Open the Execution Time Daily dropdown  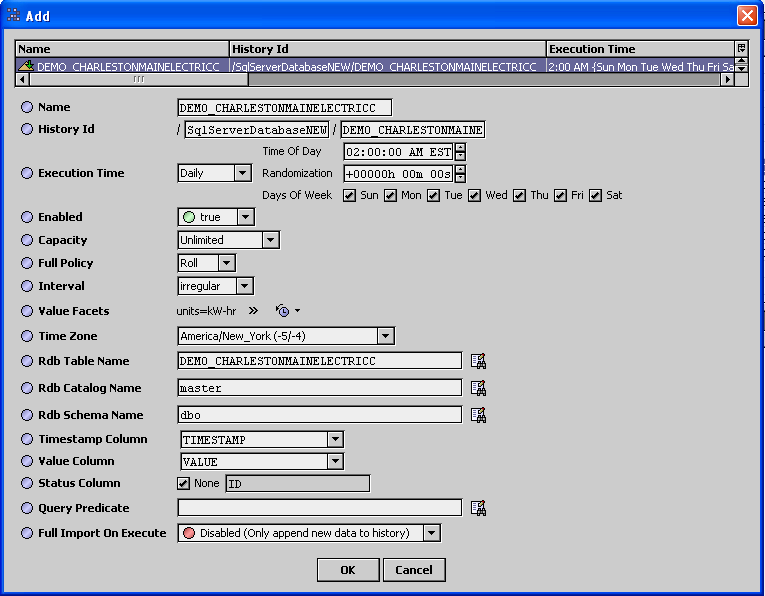(213, 173)
